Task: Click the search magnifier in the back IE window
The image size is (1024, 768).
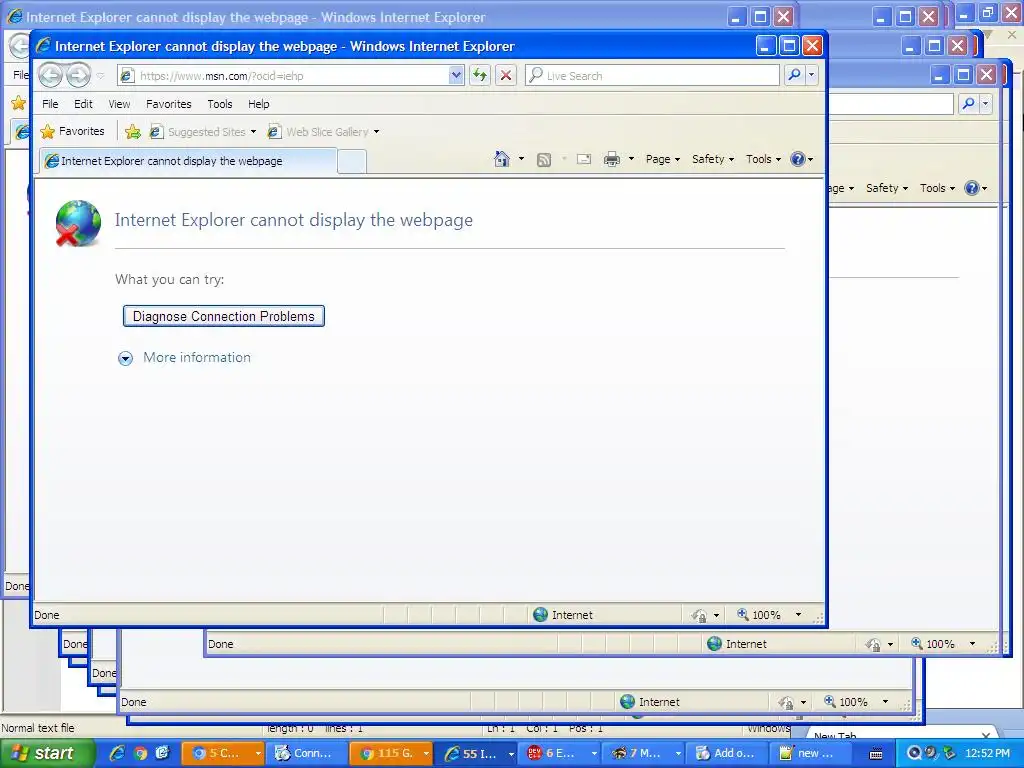Action: (968, 103)
